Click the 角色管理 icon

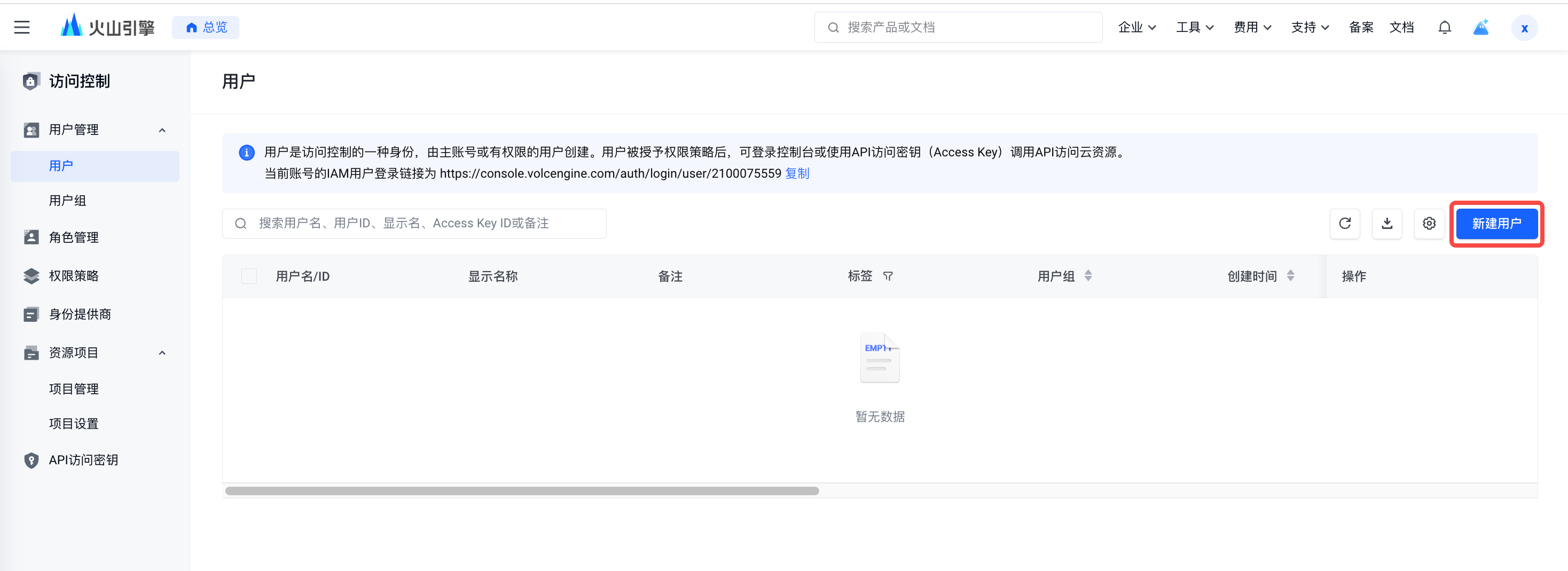coord(31,237)
